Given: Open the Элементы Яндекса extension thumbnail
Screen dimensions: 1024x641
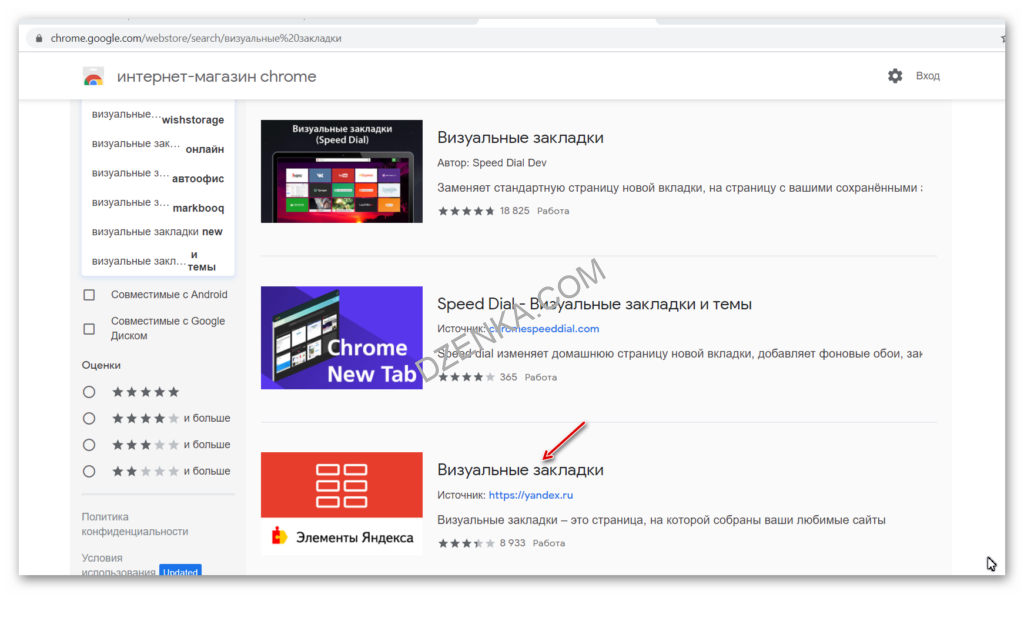Looking at the screenshot, I should click(x=341, y=503).
